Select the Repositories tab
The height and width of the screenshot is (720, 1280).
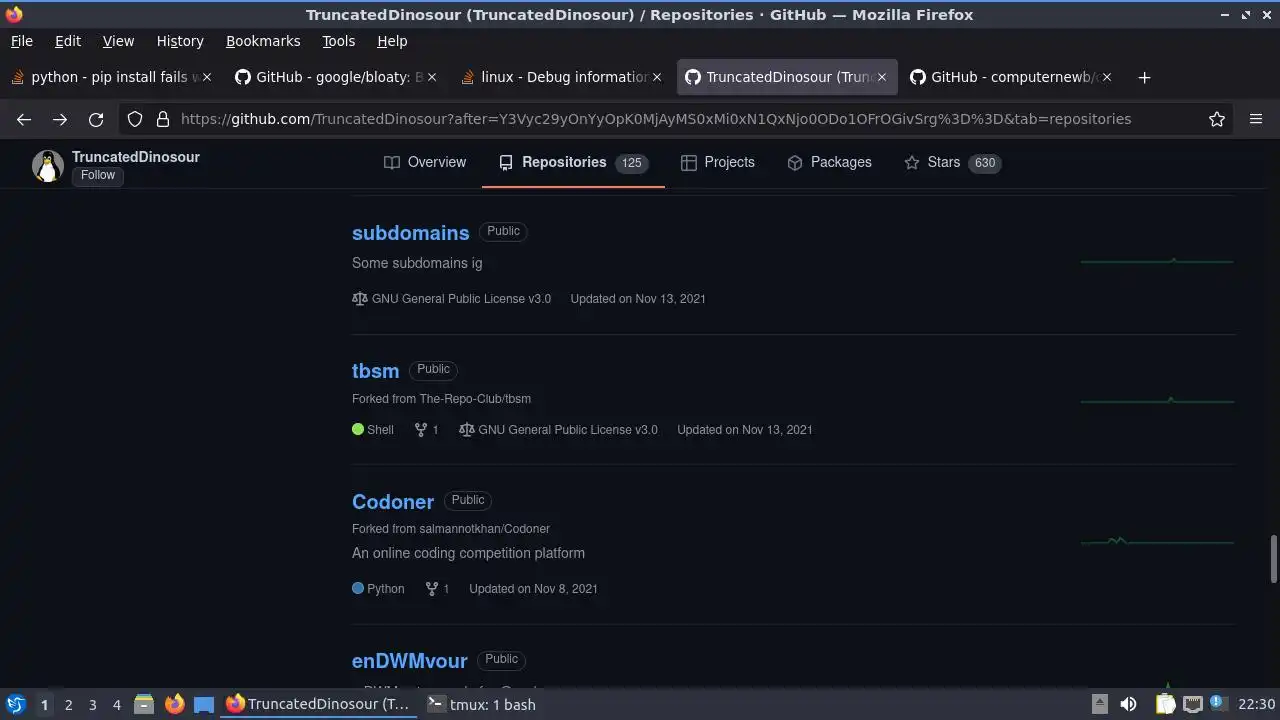pyautogui.click(x=573, y=162)
